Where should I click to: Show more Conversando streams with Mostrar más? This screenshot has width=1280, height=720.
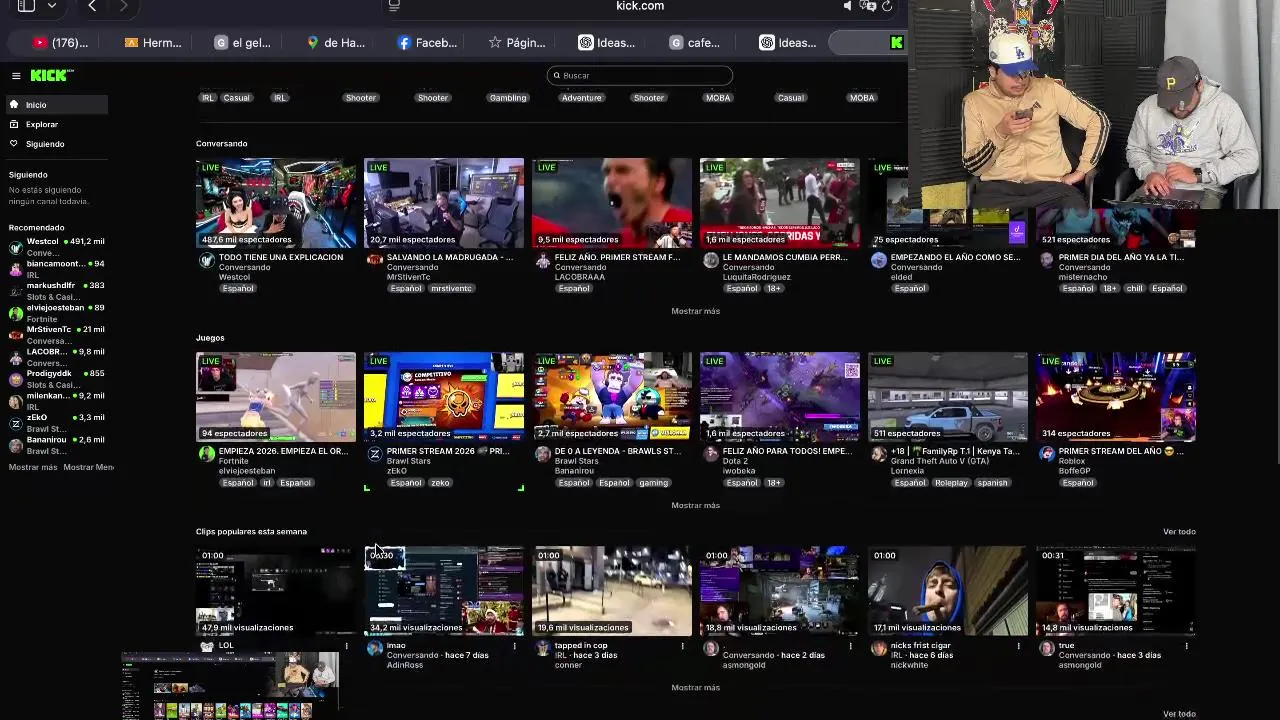click(696, 311)
